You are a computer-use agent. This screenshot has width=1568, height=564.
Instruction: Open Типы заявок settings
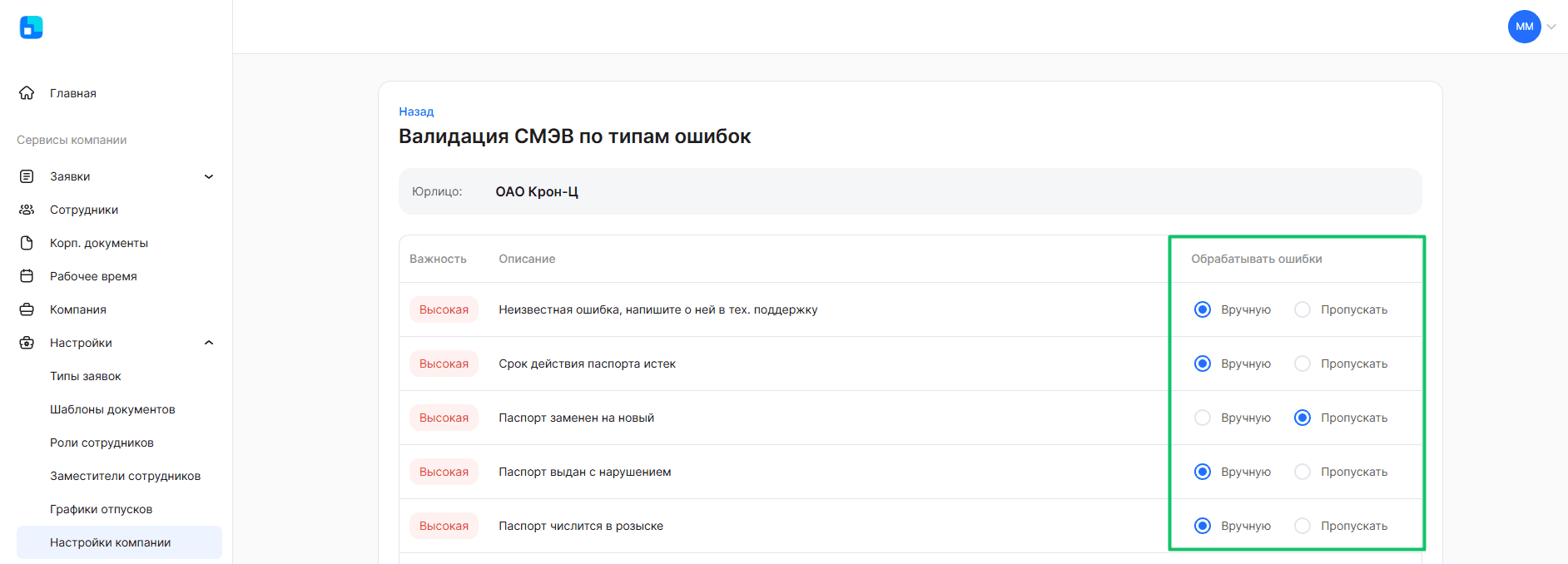(x=86, y=376)
